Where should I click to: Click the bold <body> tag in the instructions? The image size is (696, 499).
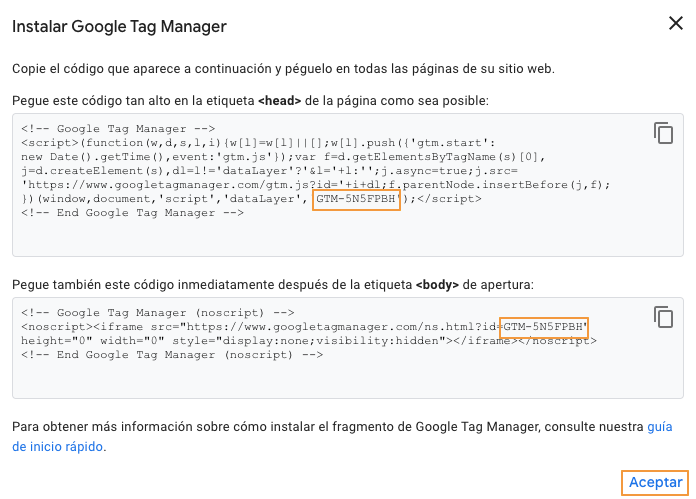[x=434, y=285]
